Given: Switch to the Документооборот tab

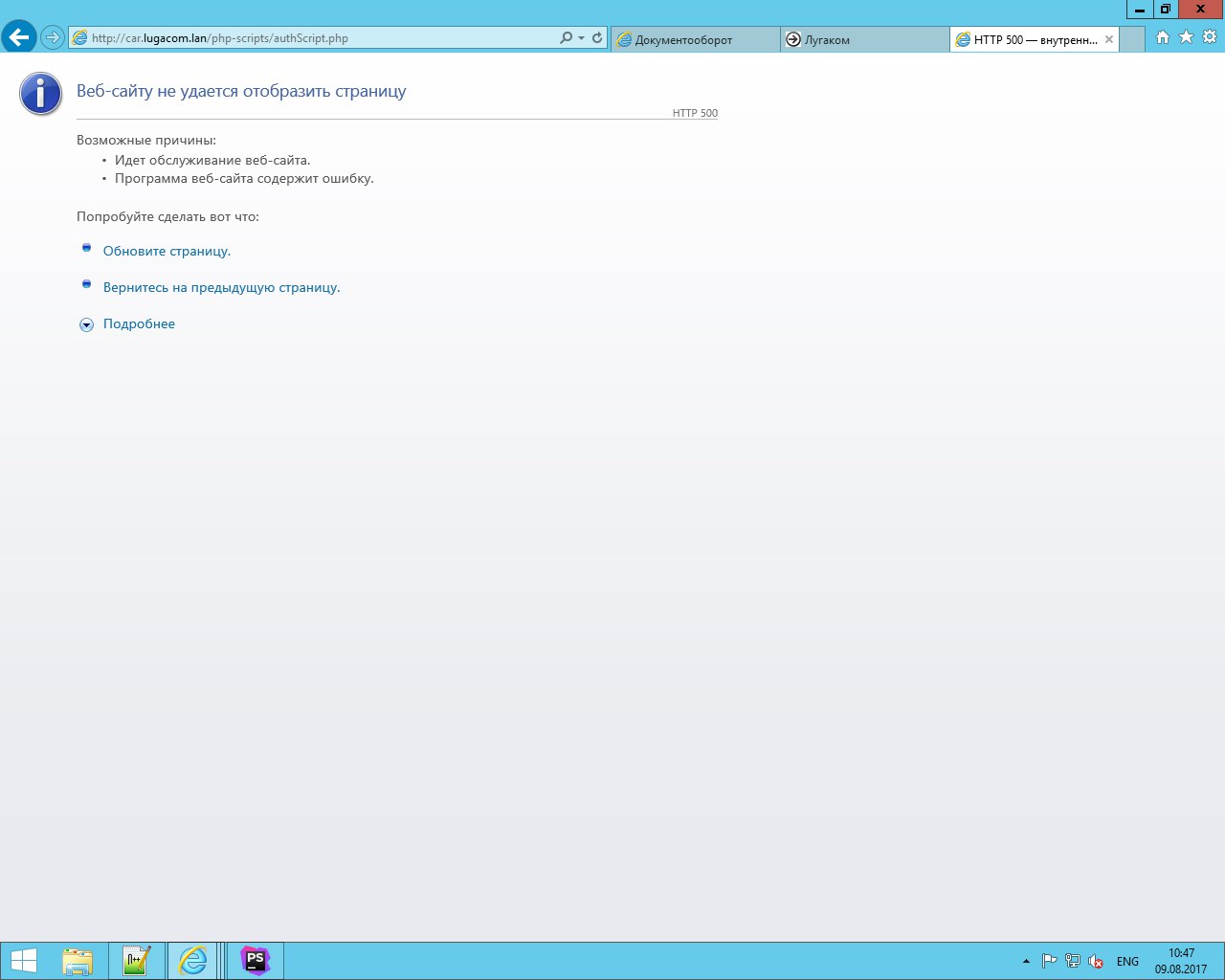Looking at the screenshot, I should point(695,39).
